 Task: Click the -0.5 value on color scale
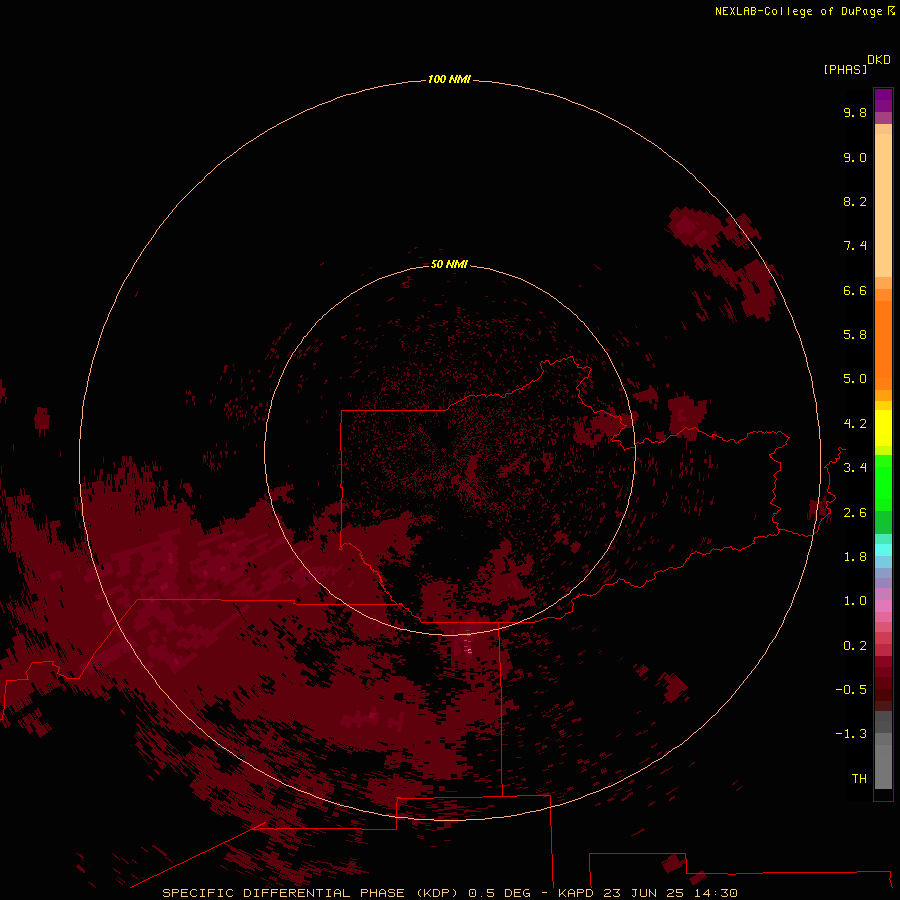click(x=851, y=690)
